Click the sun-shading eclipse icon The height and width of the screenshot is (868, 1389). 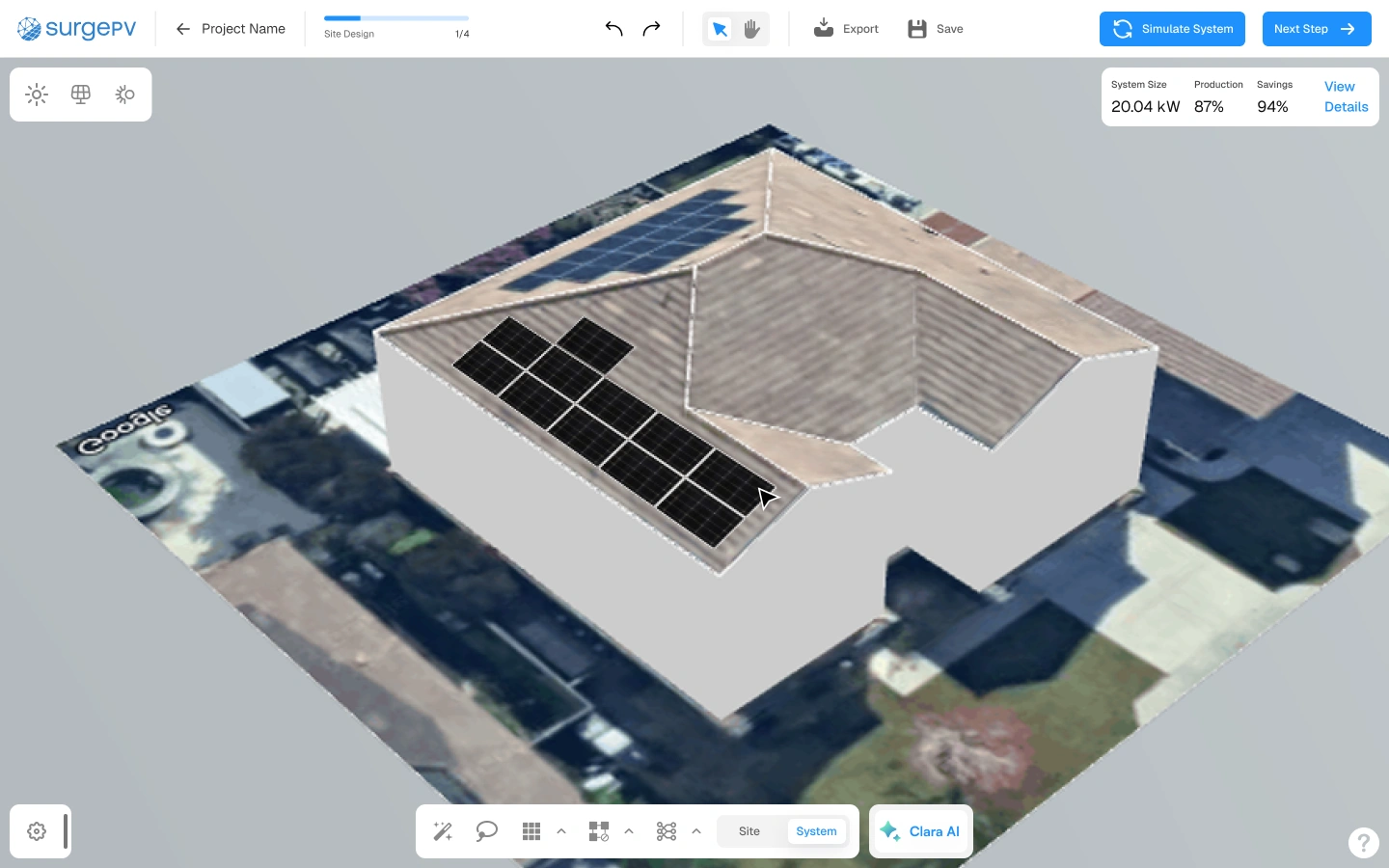pos(124,95)
